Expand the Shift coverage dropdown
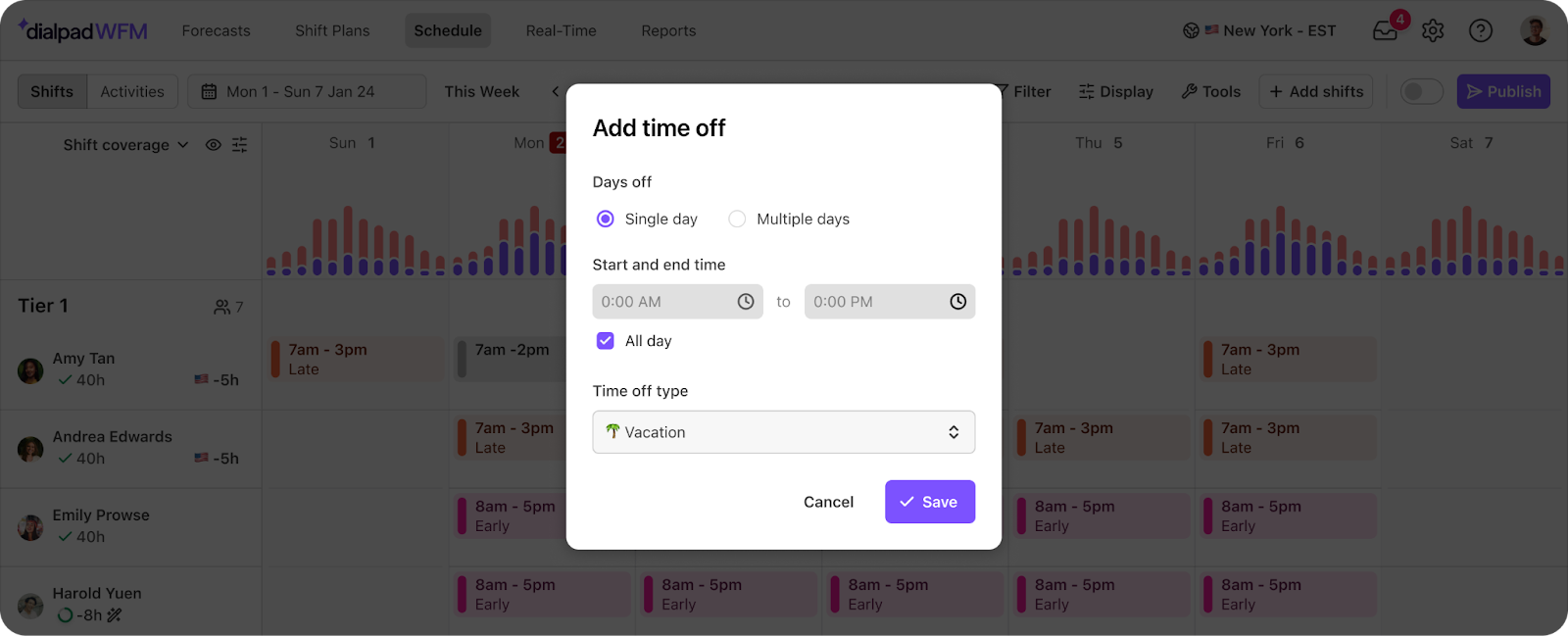1568x636 pixels. coord(126,145)
